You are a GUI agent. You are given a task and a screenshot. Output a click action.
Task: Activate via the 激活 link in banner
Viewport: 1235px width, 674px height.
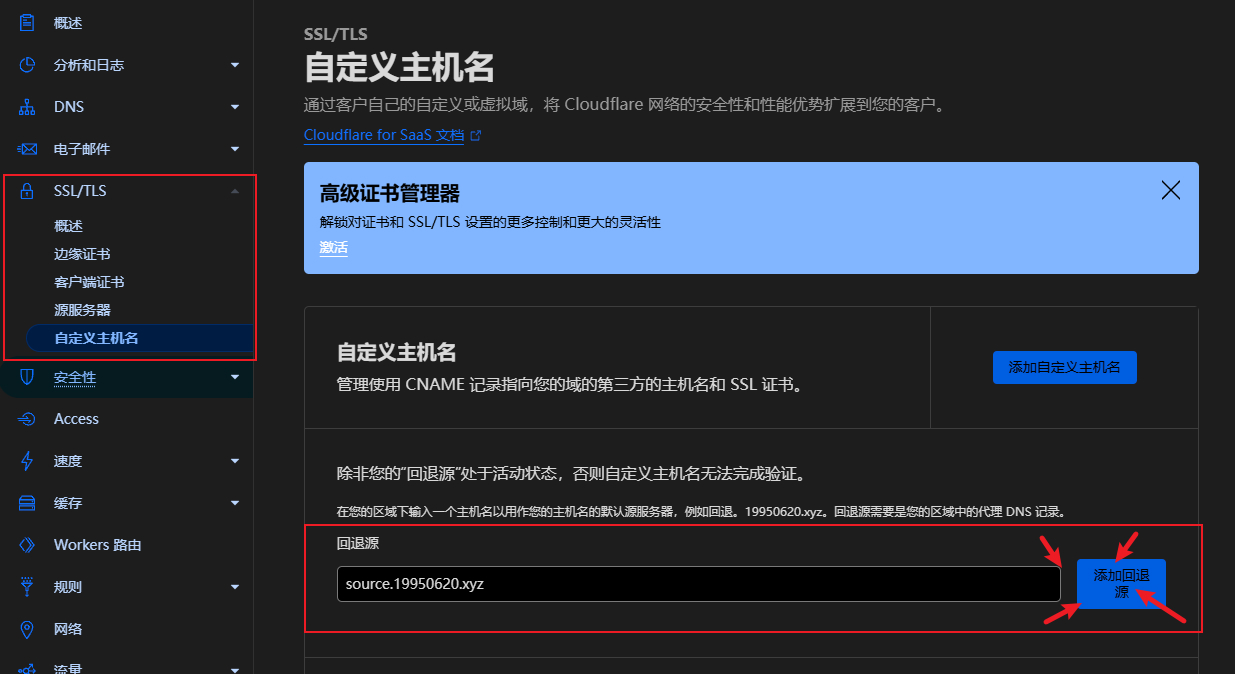(333, 247)
